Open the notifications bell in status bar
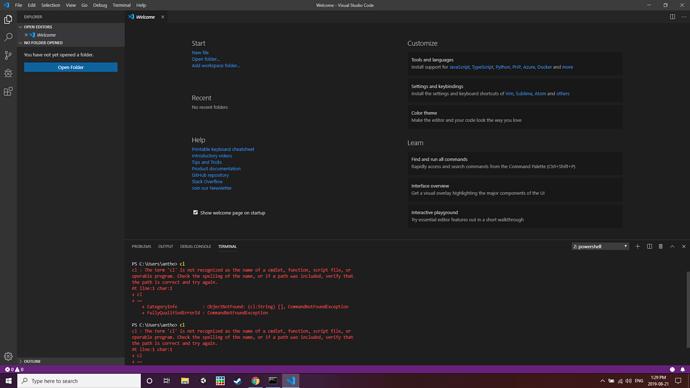Screen dimensions: 690x388 coord(683,370)
